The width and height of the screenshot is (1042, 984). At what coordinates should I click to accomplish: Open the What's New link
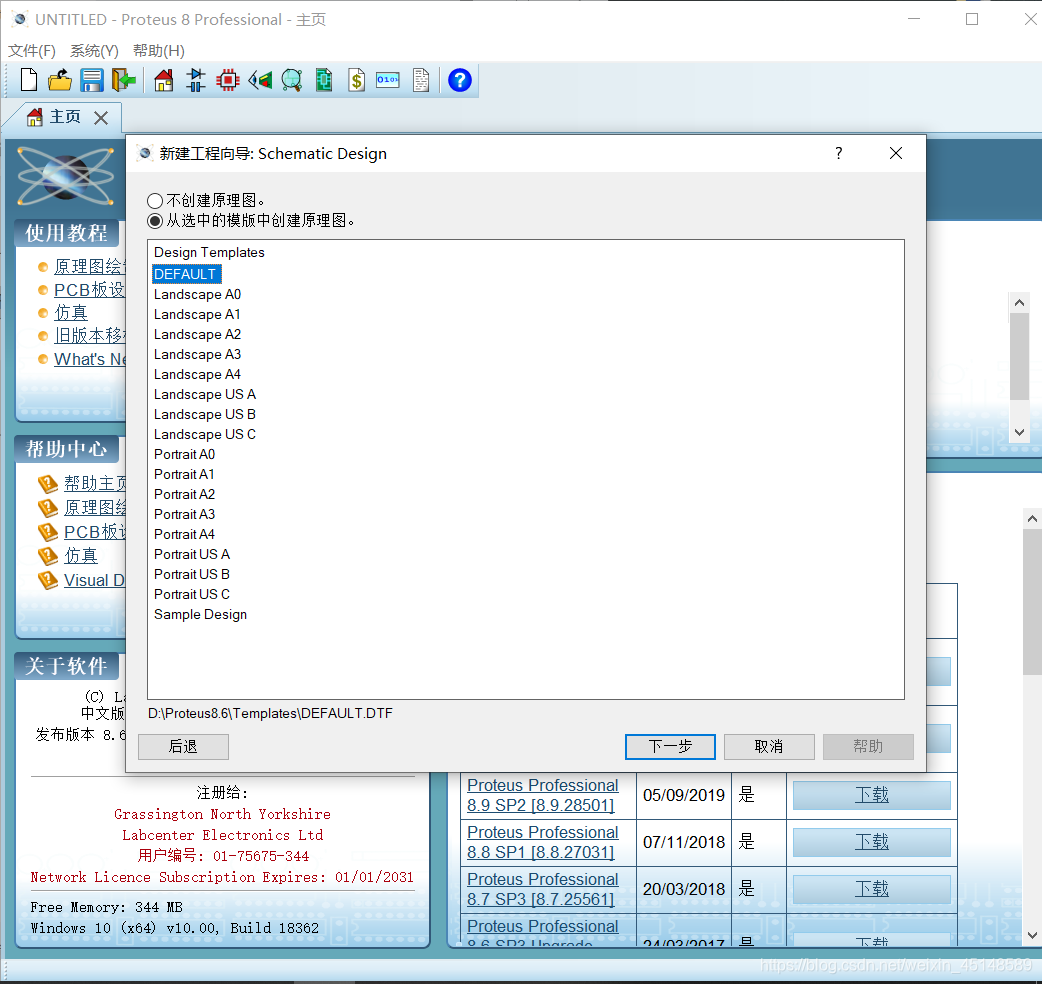pos(90,359)
